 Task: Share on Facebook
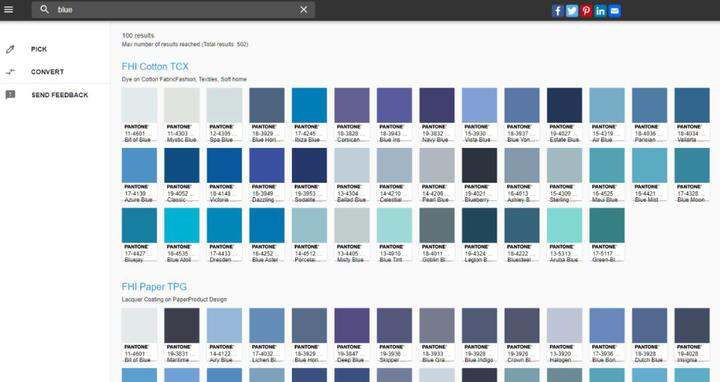(557, 11)
